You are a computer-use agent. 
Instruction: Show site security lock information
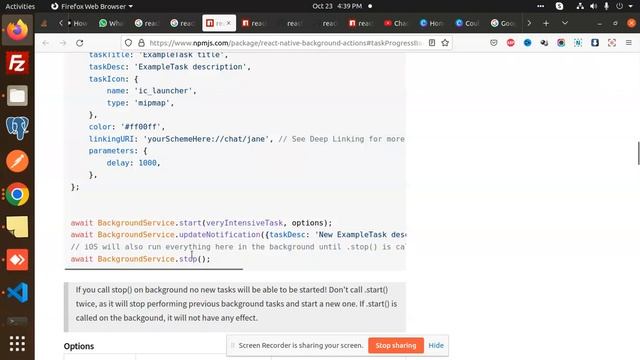pos(141,43)
